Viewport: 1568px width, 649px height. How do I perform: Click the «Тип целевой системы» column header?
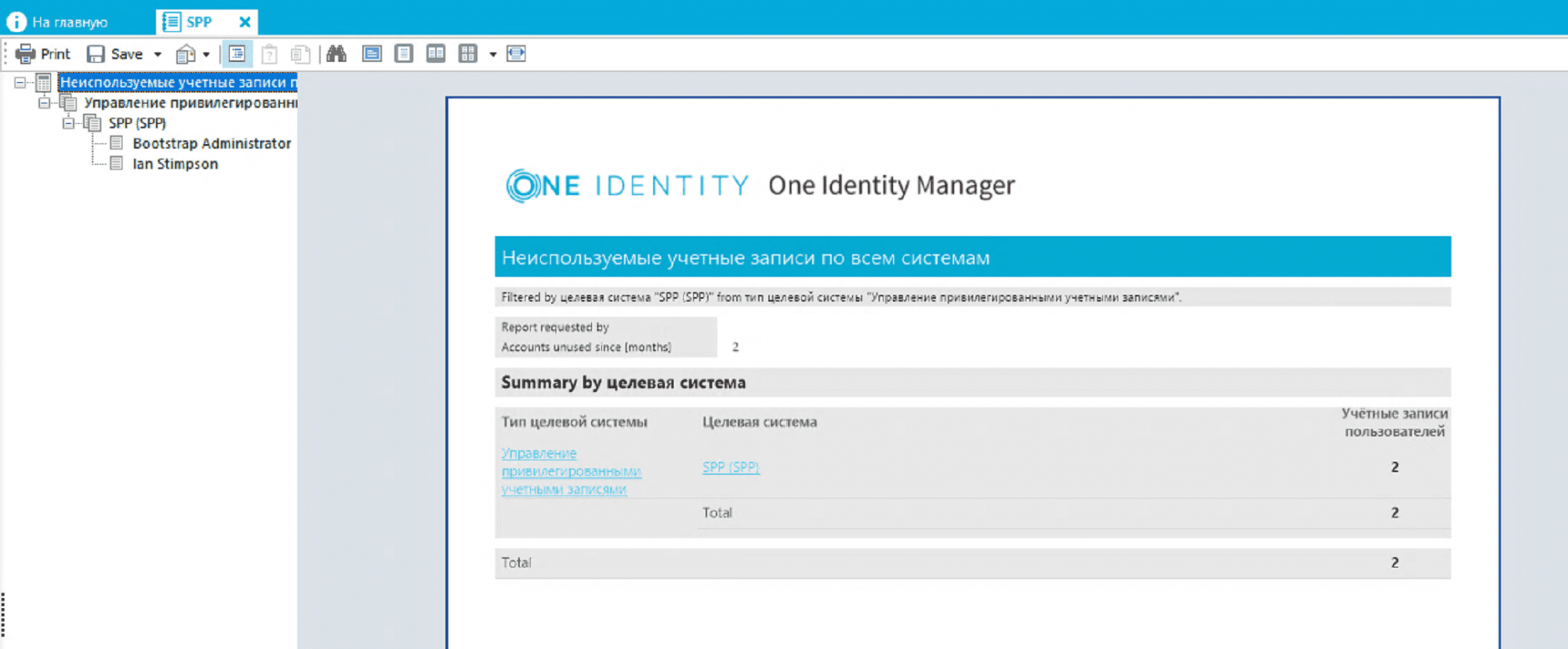pyautogui.click(x=575, y=422)
